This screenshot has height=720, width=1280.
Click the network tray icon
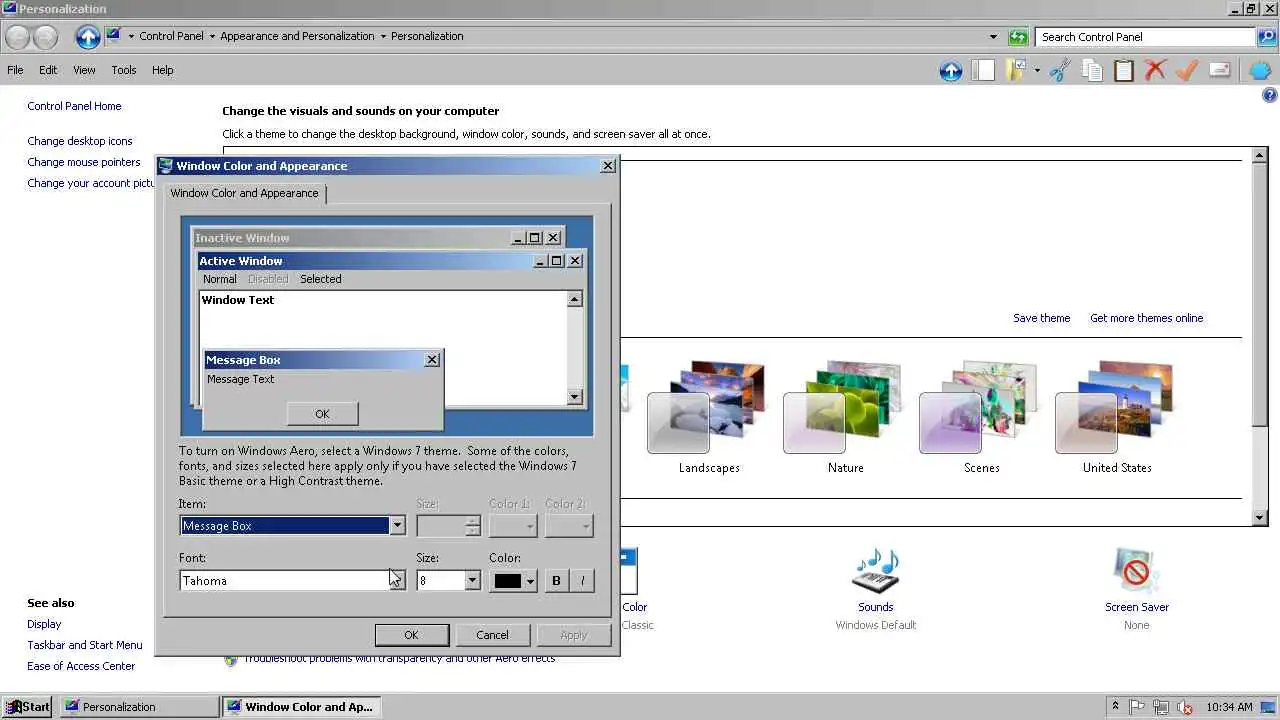click(x=1161, y=707)
